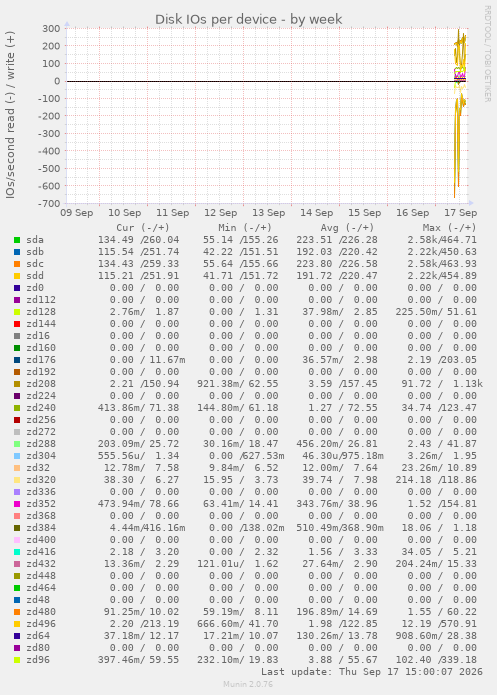Click the red zd144 legend swatch
Viewport: 497px width, 695px height.
[x=17, y=324]
